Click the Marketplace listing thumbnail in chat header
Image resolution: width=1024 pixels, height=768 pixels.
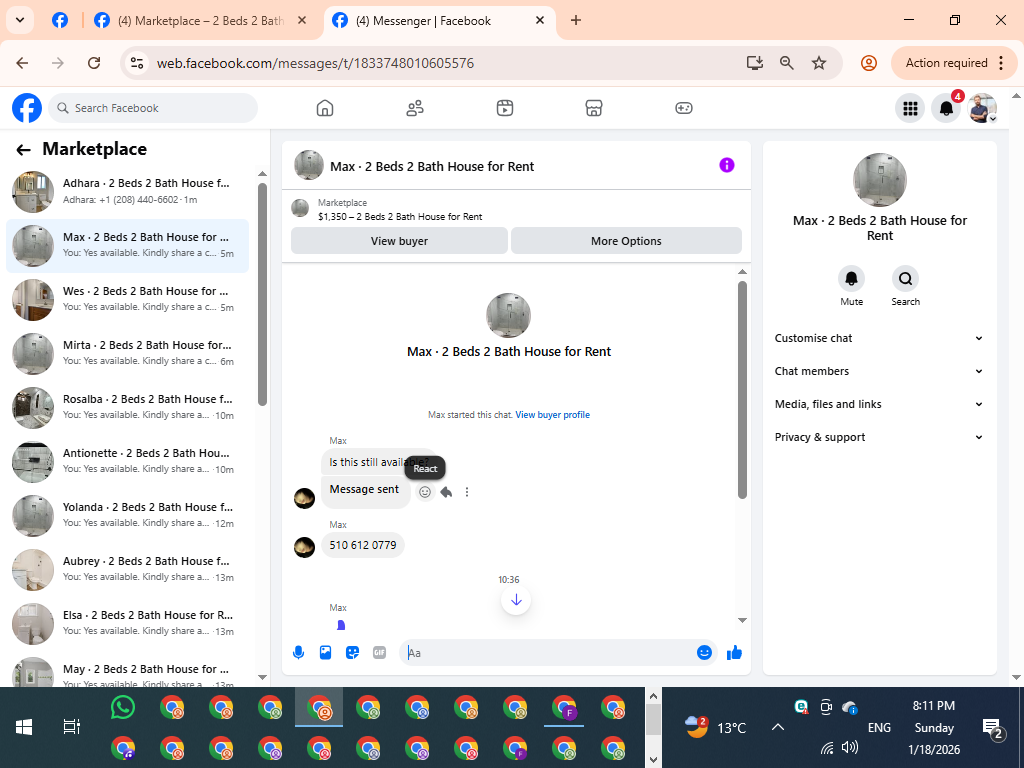point(300,208)
